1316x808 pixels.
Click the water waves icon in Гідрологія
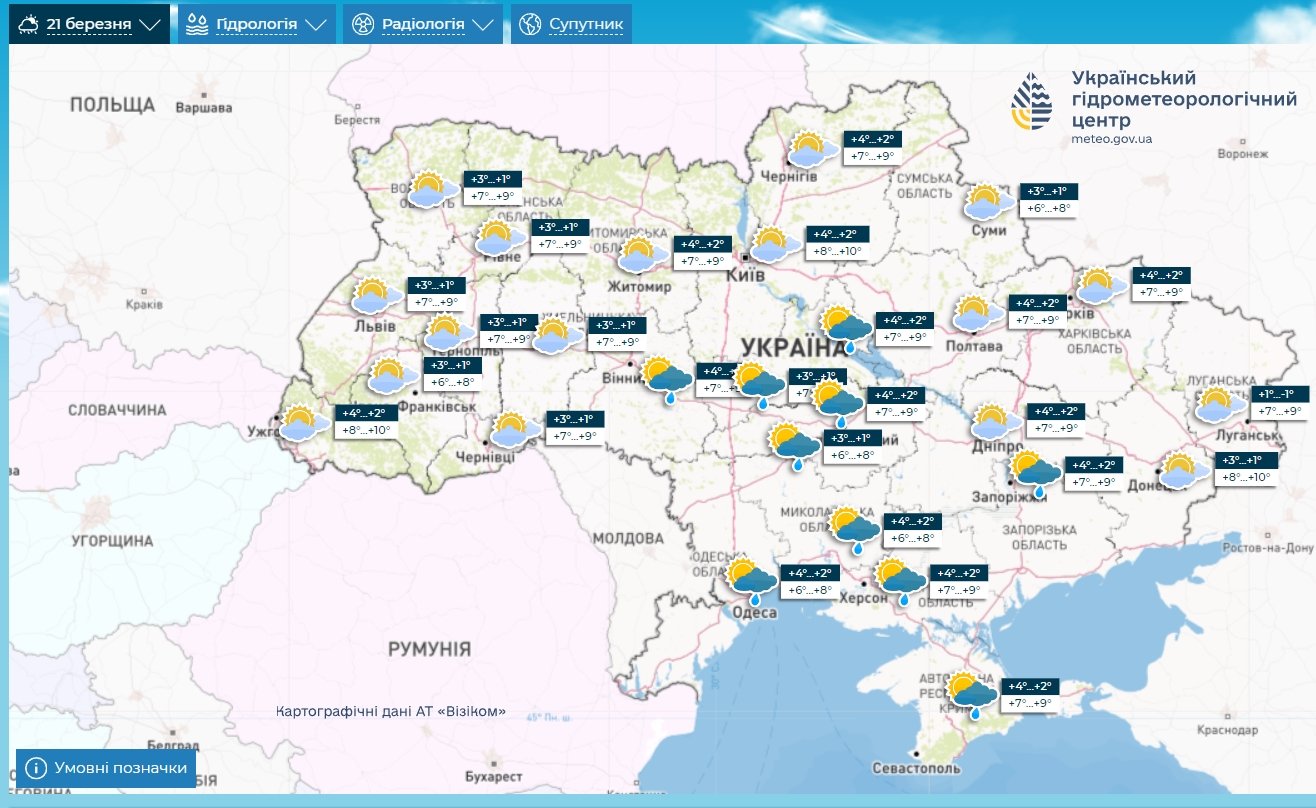click(198, 24)
